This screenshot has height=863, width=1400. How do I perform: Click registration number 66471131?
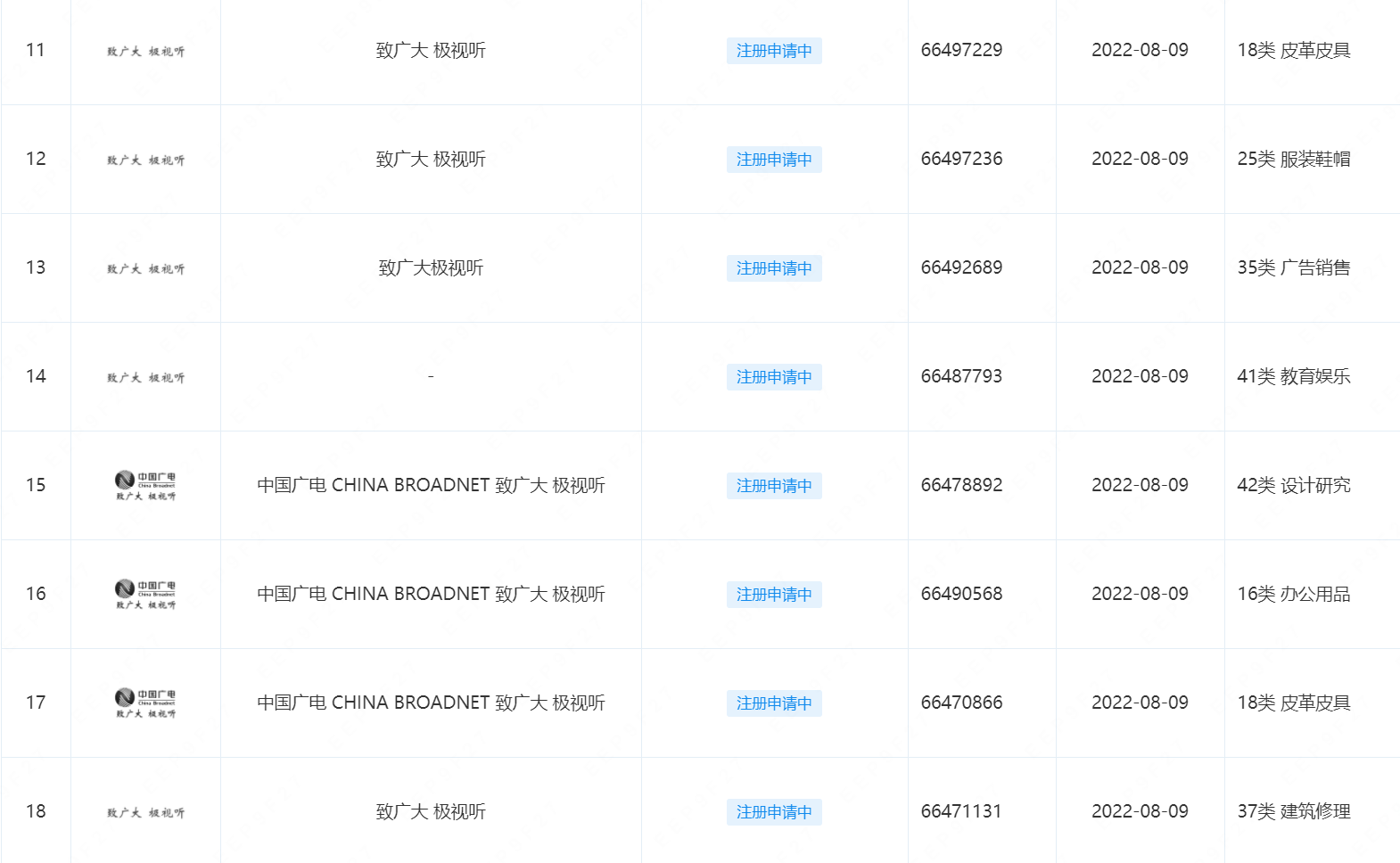(x=961, y=811)
